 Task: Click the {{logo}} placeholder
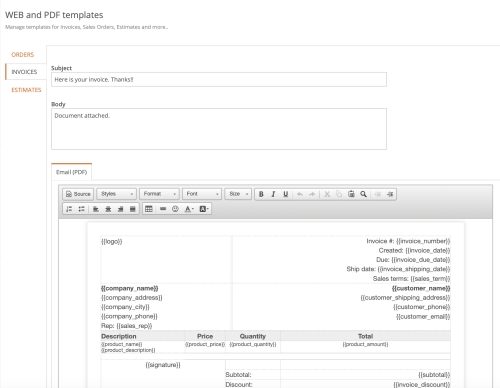[112, 241]
